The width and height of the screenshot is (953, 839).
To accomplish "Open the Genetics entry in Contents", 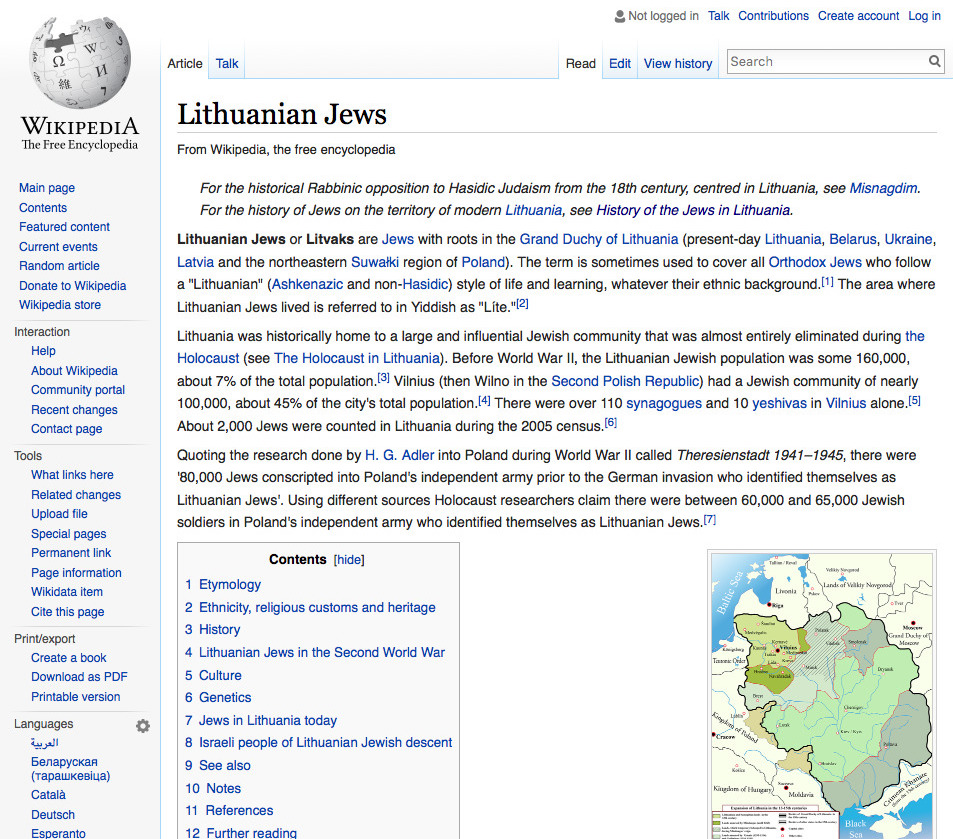I will 225,697.
